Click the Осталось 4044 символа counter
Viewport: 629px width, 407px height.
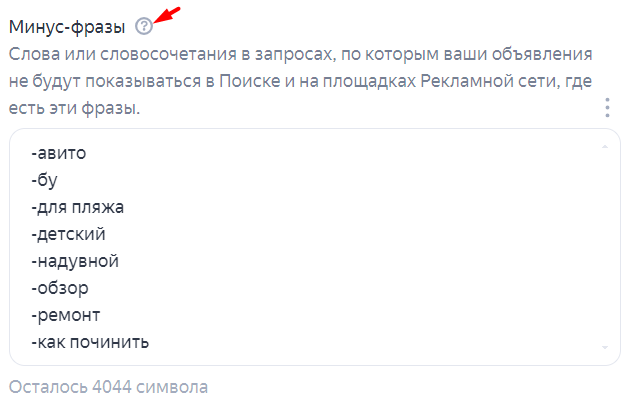point(108,387)
